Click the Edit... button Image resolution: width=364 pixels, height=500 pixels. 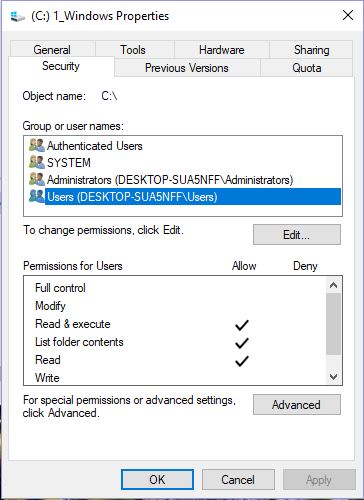coord(297,235)
